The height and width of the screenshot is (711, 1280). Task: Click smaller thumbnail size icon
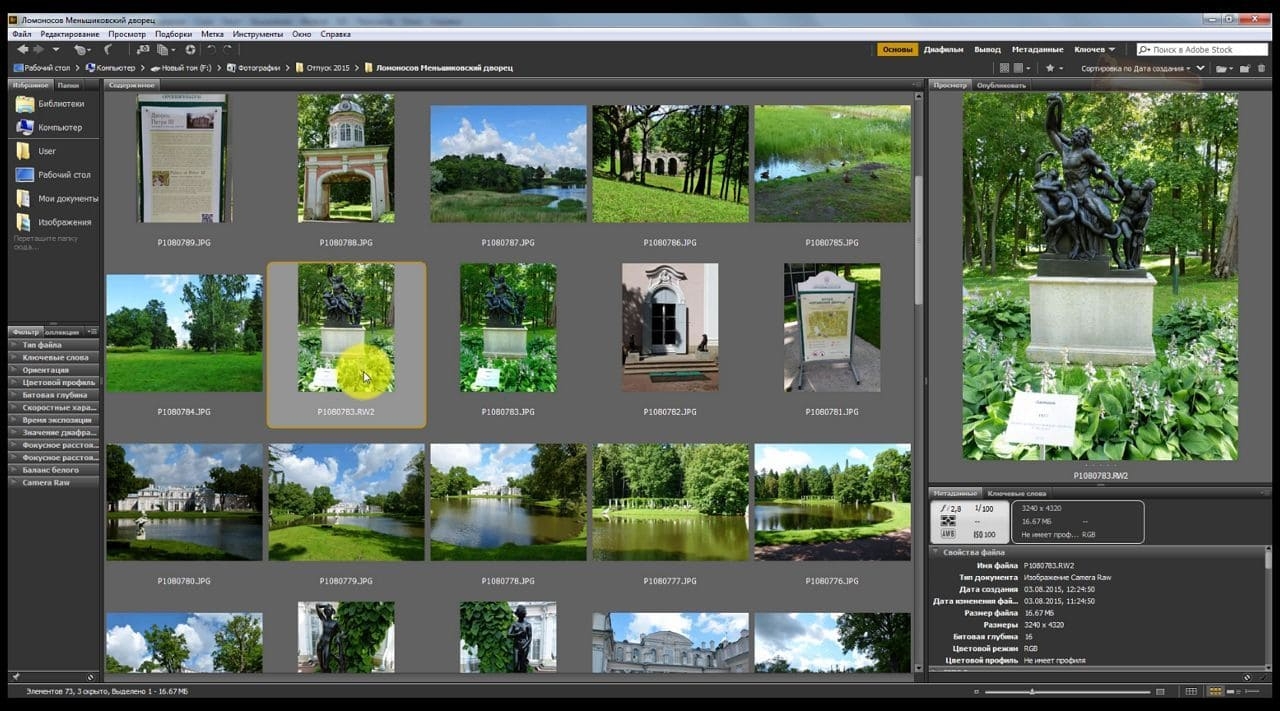[x=976, y=691]
